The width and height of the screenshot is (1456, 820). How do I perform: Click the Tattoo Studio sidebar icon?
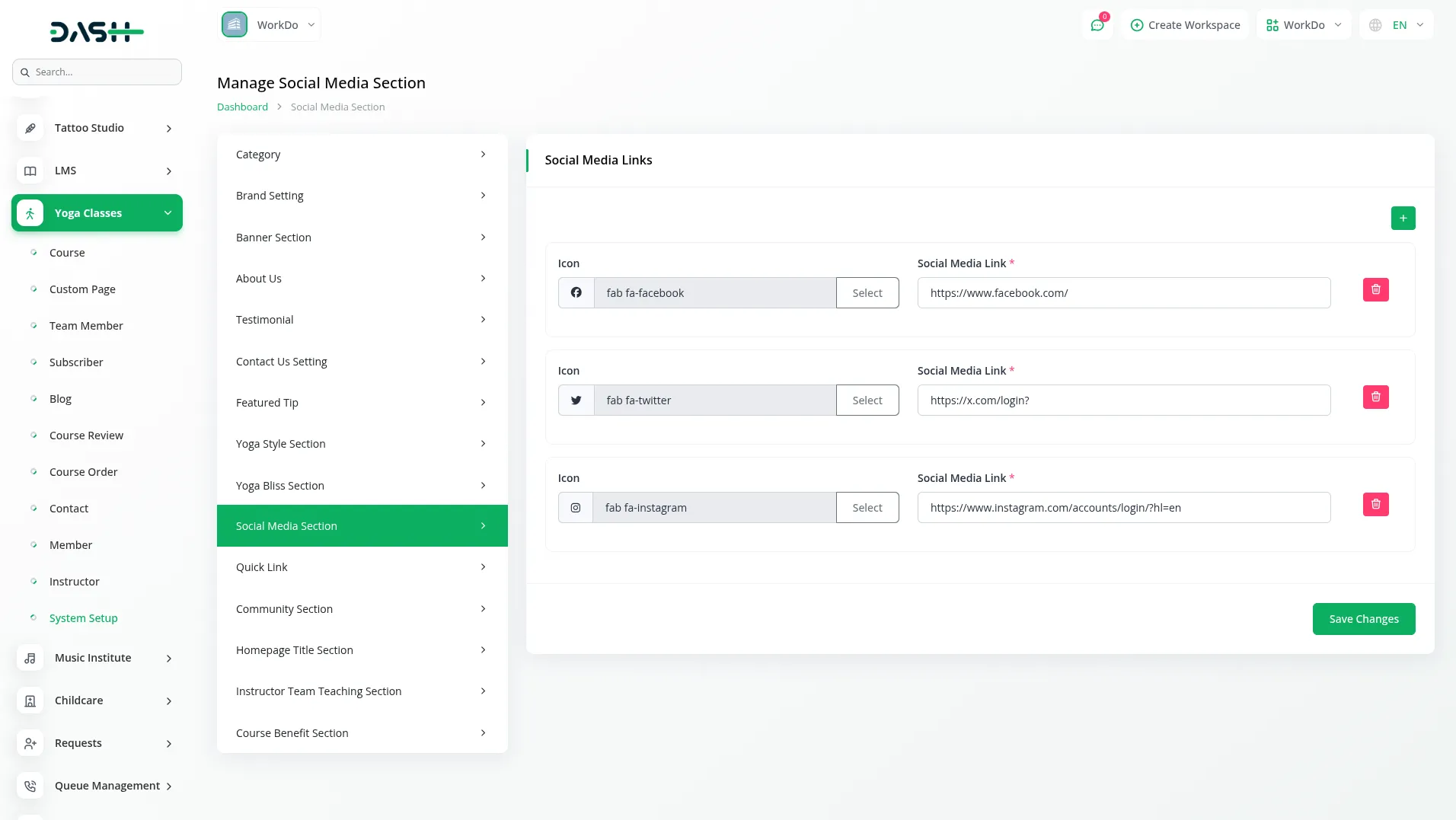(30, 128)
